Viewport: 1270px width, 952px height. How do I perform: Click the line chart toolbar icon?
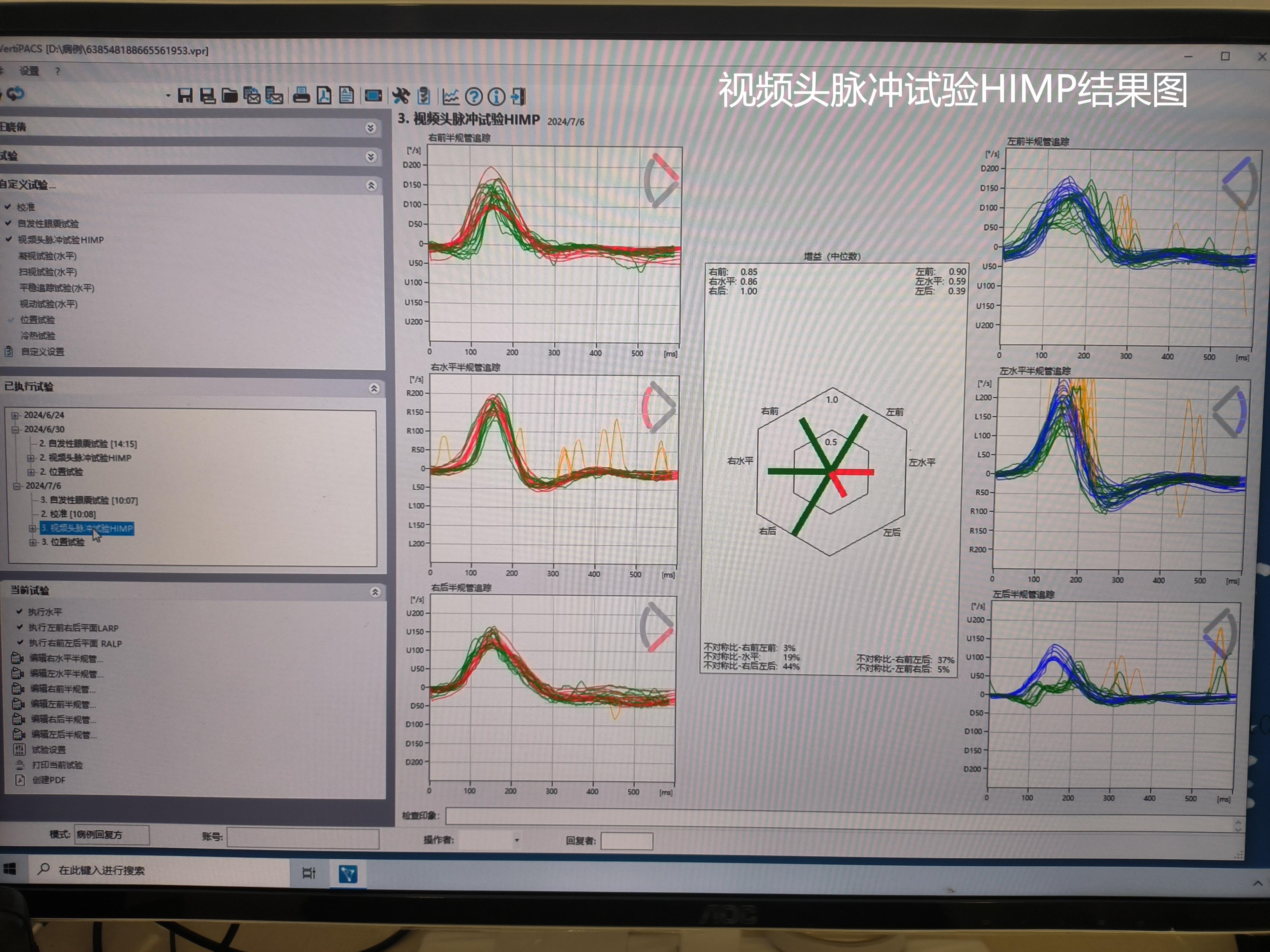coord(451,96)
